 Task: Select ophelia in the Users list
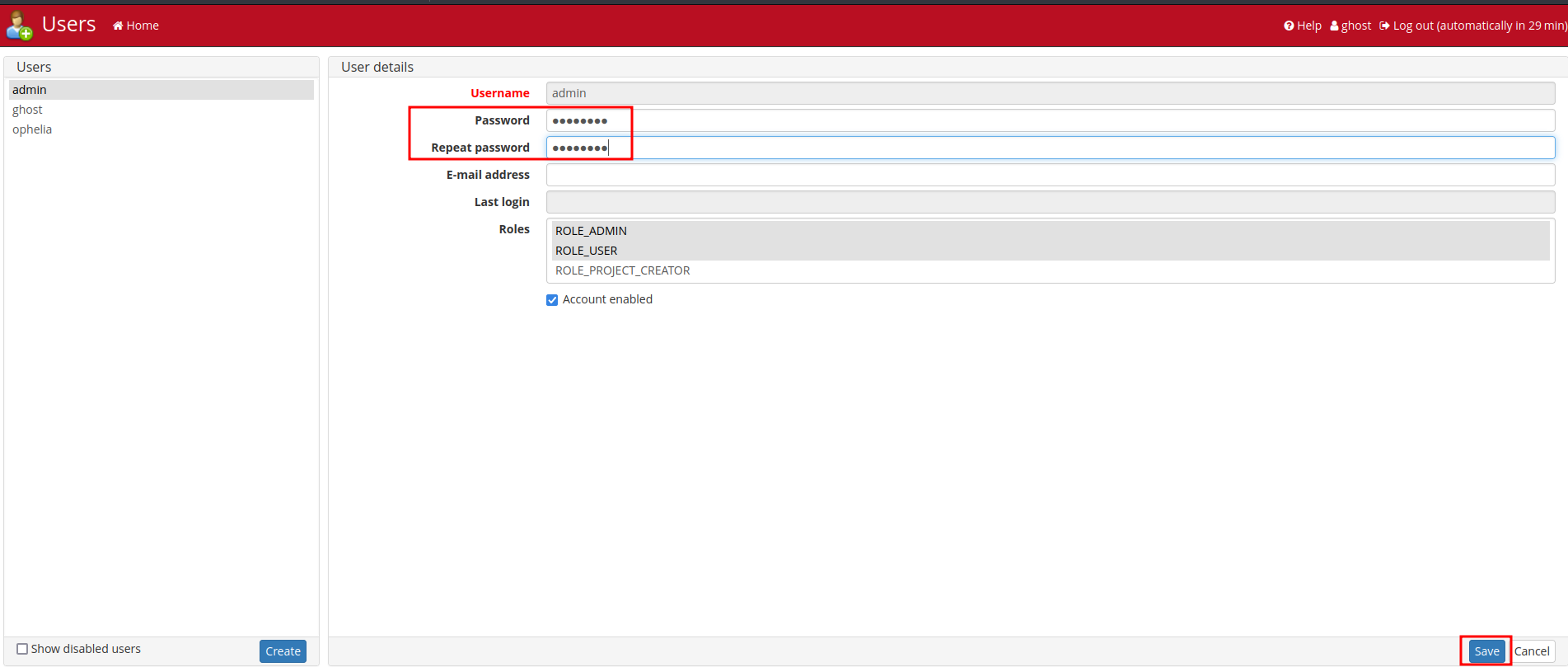(161, 129)
